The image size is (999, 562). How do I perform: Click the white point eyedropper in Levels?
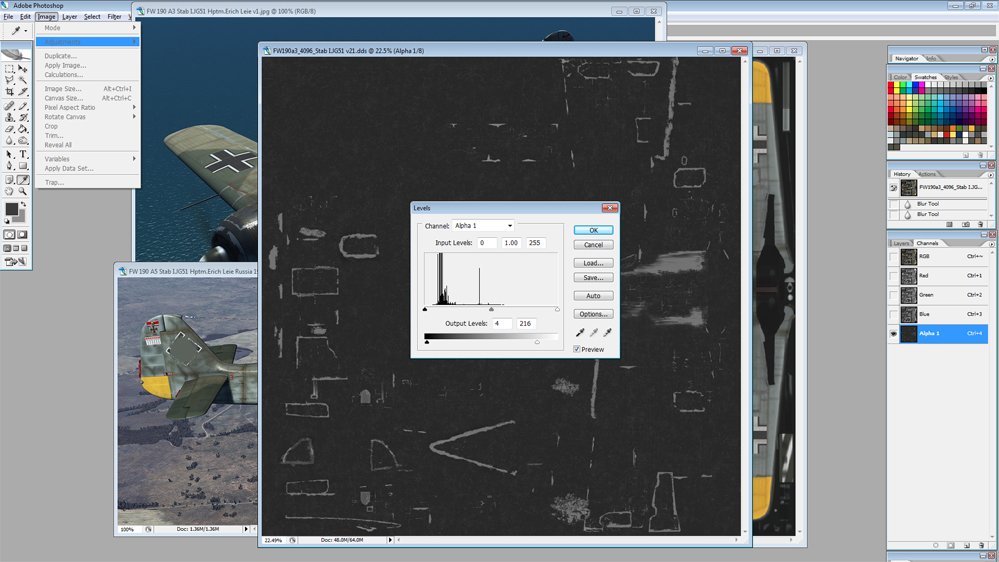(x=606, y=332)
